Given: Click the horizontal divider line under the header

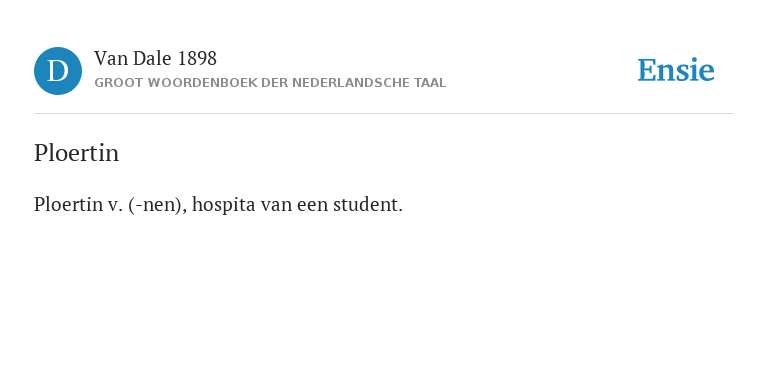Looking at the screenshot, I should click(384, 114).
